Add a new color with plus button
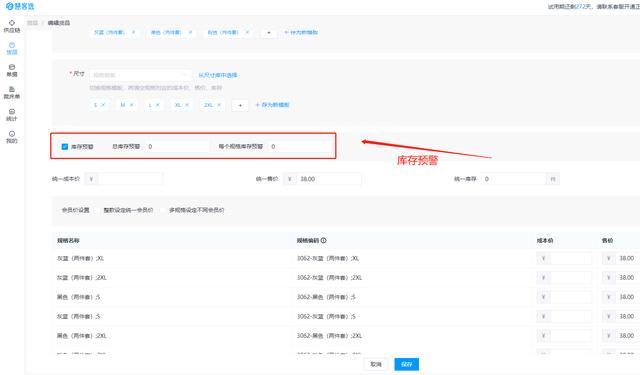The height and width of the screenshot is (375, 640). pyautogui.click(x=269, y=33)
